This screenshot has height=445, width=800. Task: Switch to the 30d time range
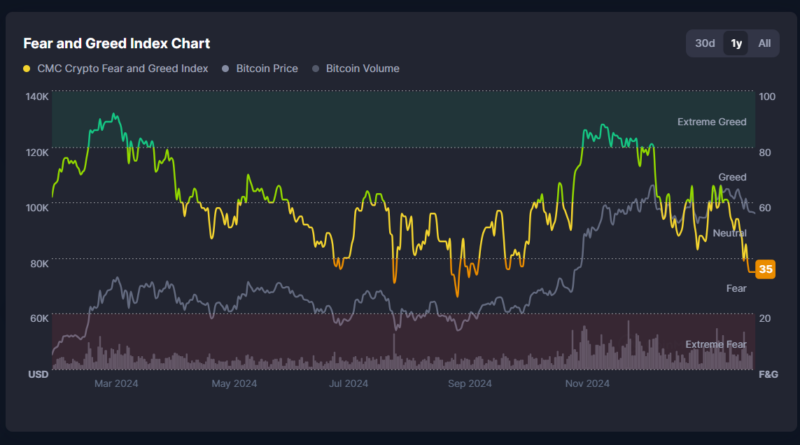[705, 43]
